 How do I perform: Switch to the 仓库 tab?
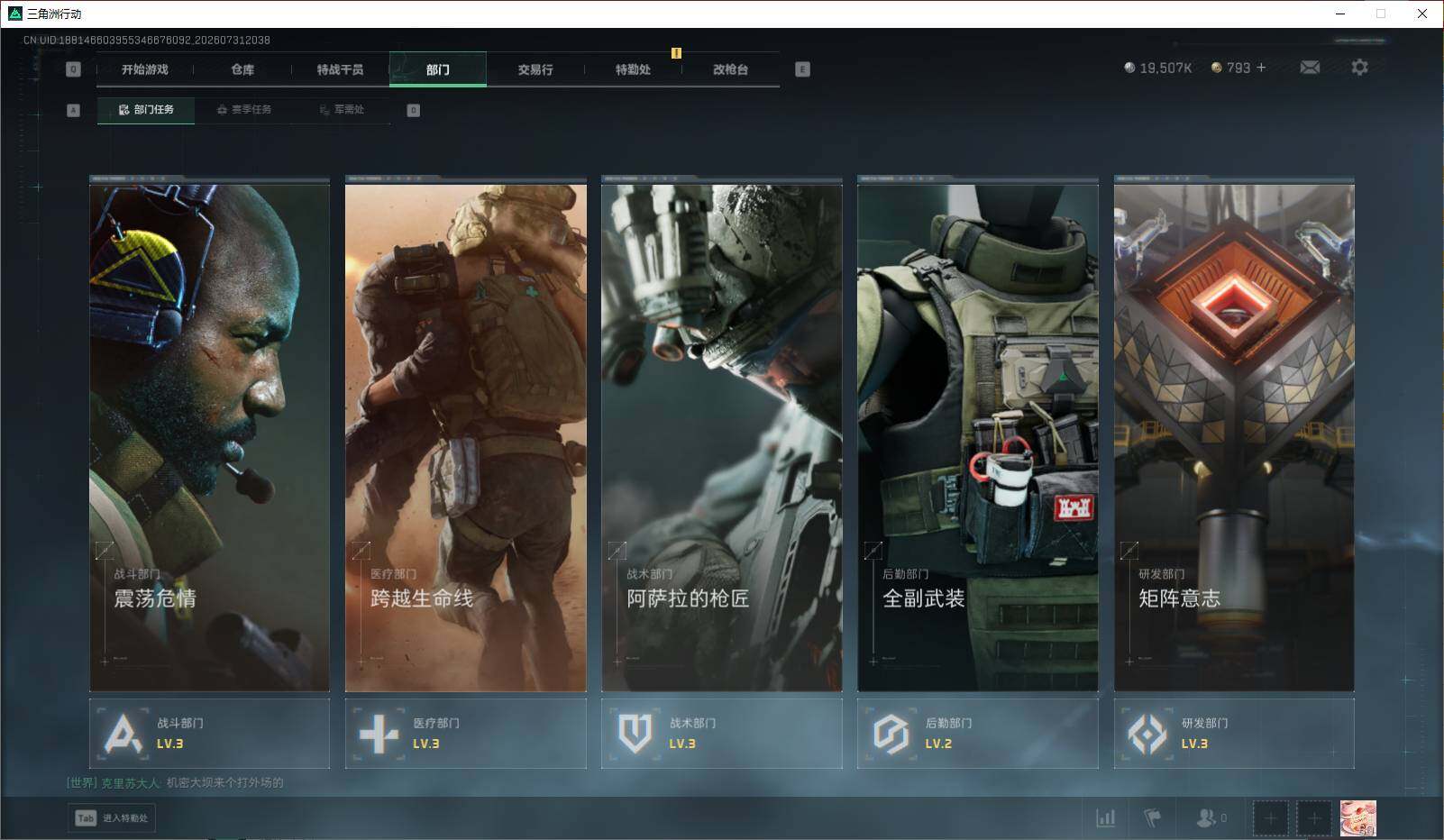242,69
